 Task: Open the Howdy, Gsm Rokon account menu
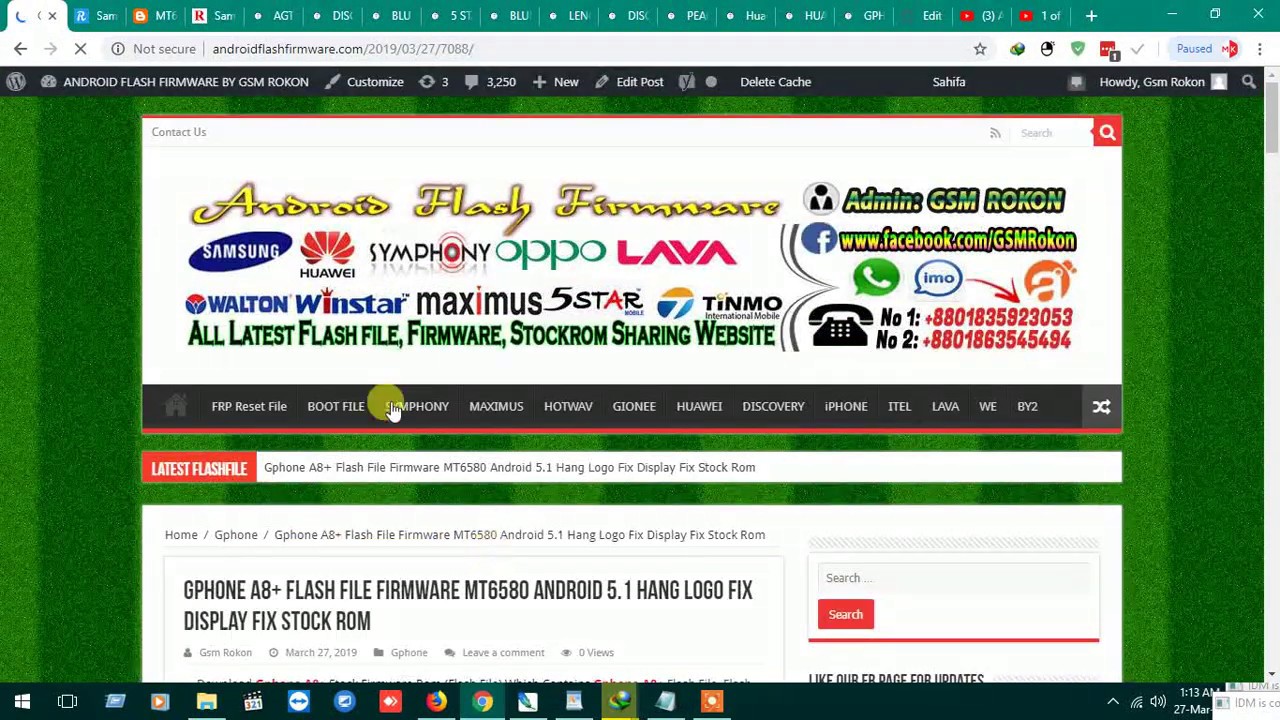[1162, 82]
